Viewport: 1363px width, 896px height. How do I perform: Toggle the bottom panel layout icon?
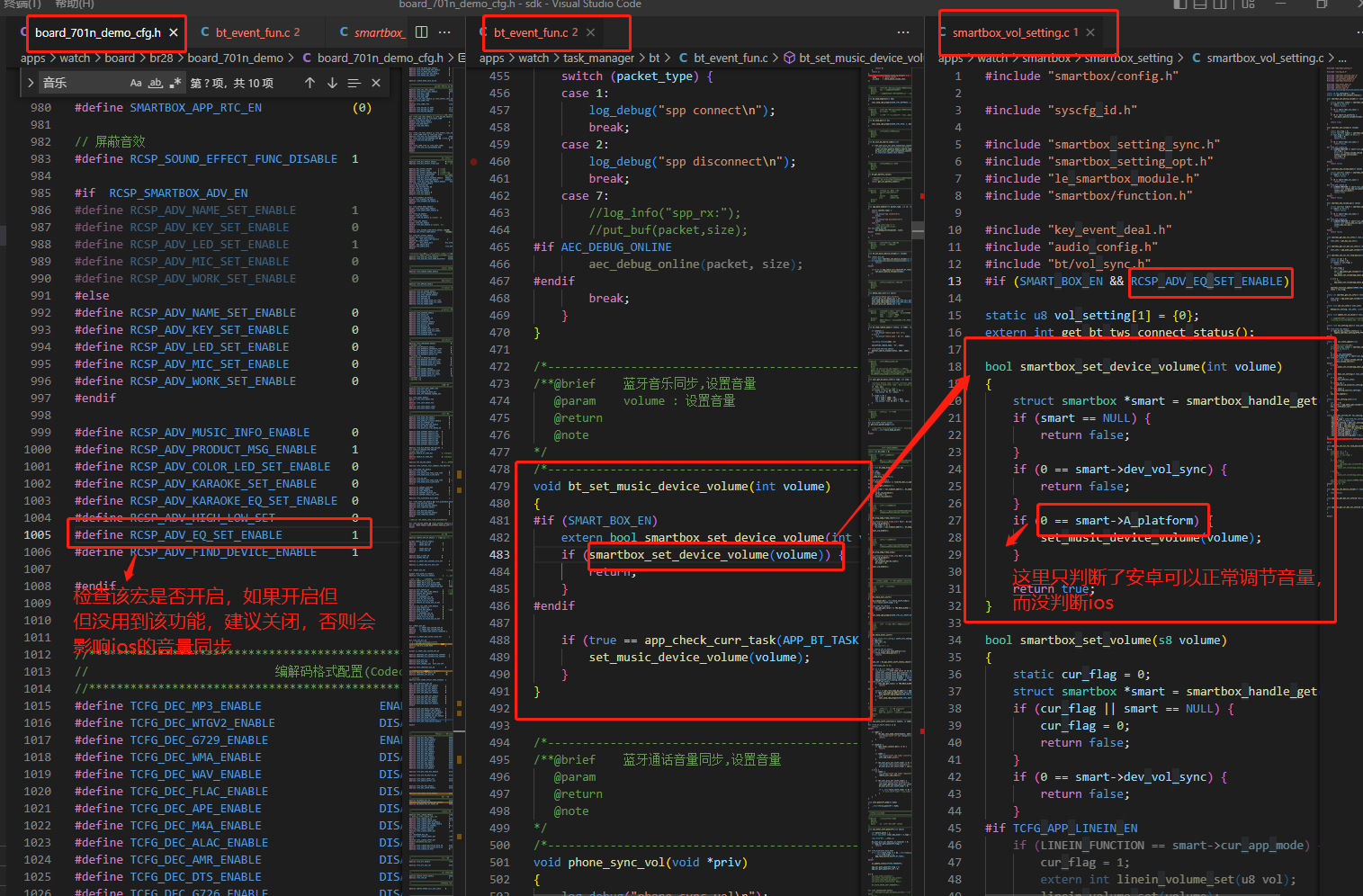click(1201, 4)
